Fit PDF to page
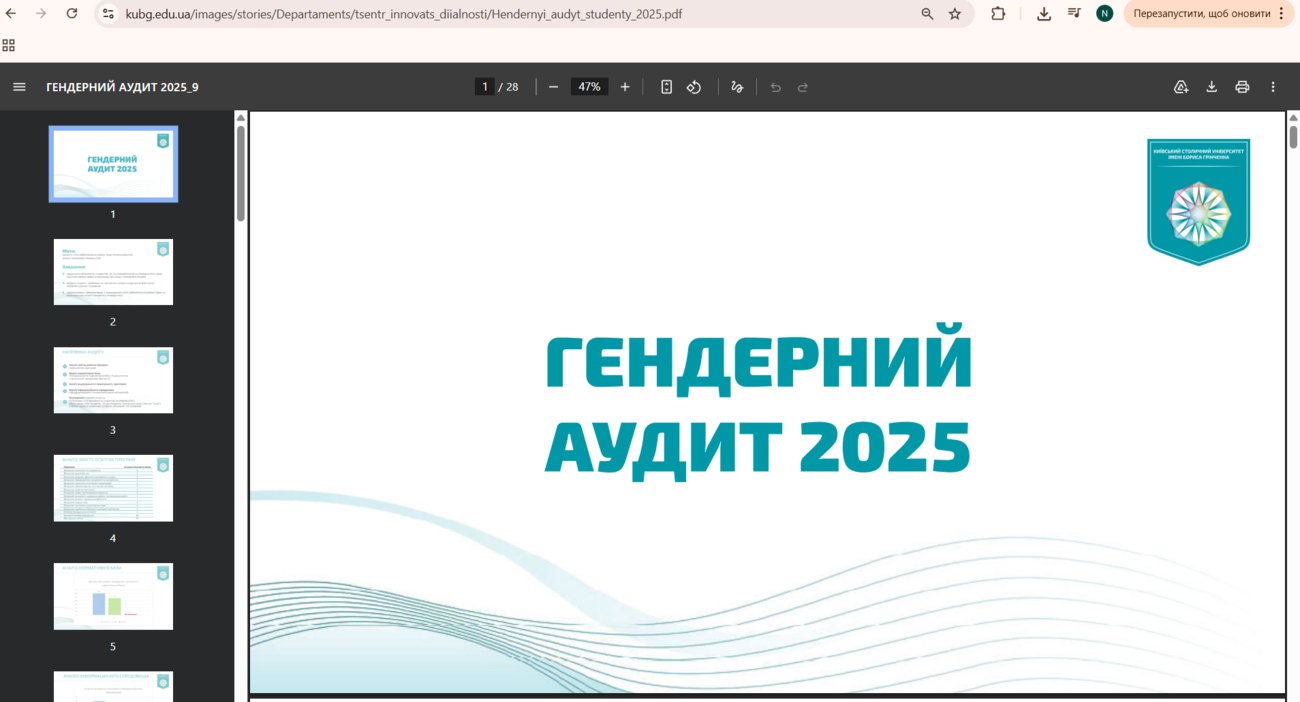Viewport: 1300px width, 702px height. coord(666,87)
